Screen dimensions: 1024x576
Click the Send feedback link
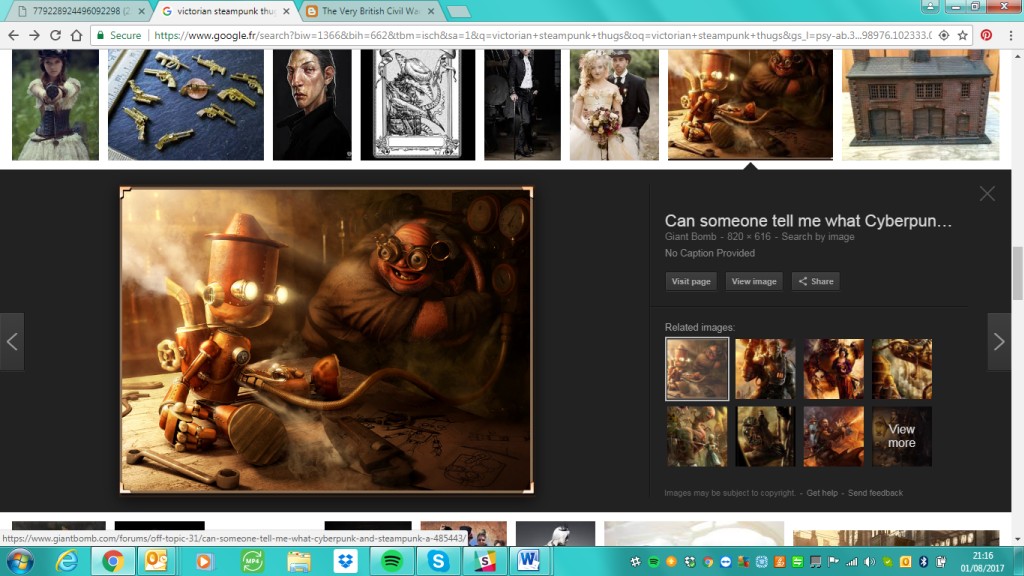pyautogui.click(x=875, y=493)
